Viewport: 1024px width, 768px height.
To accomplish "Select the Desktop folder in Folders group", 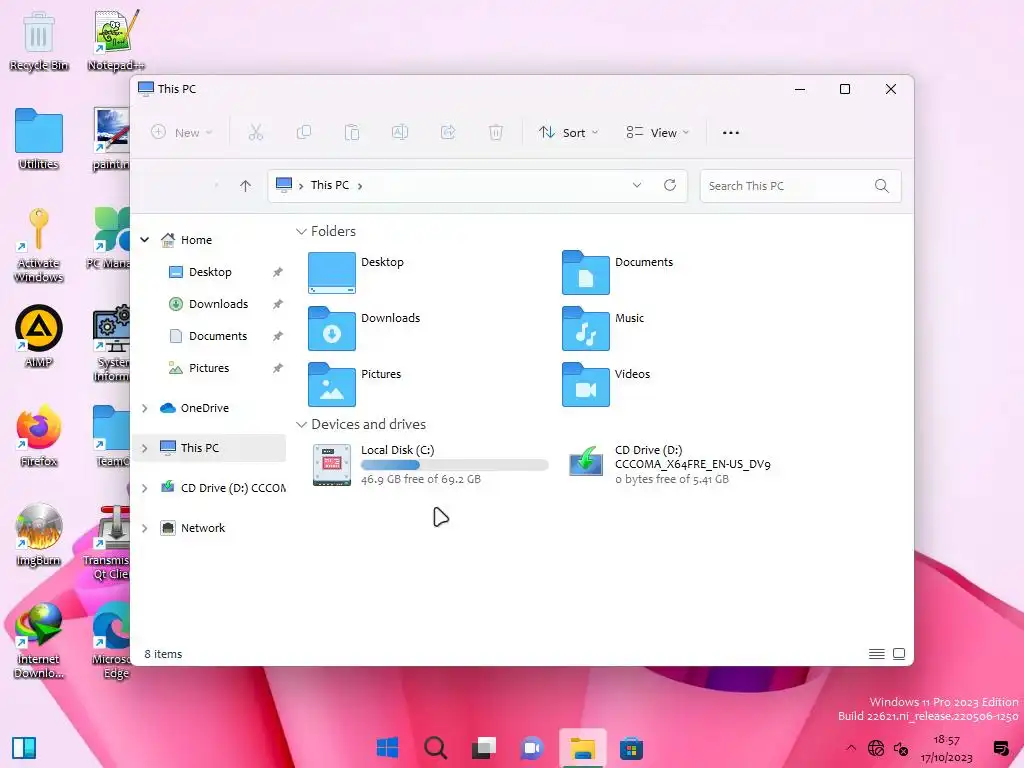I will click(x=356, y=272).
